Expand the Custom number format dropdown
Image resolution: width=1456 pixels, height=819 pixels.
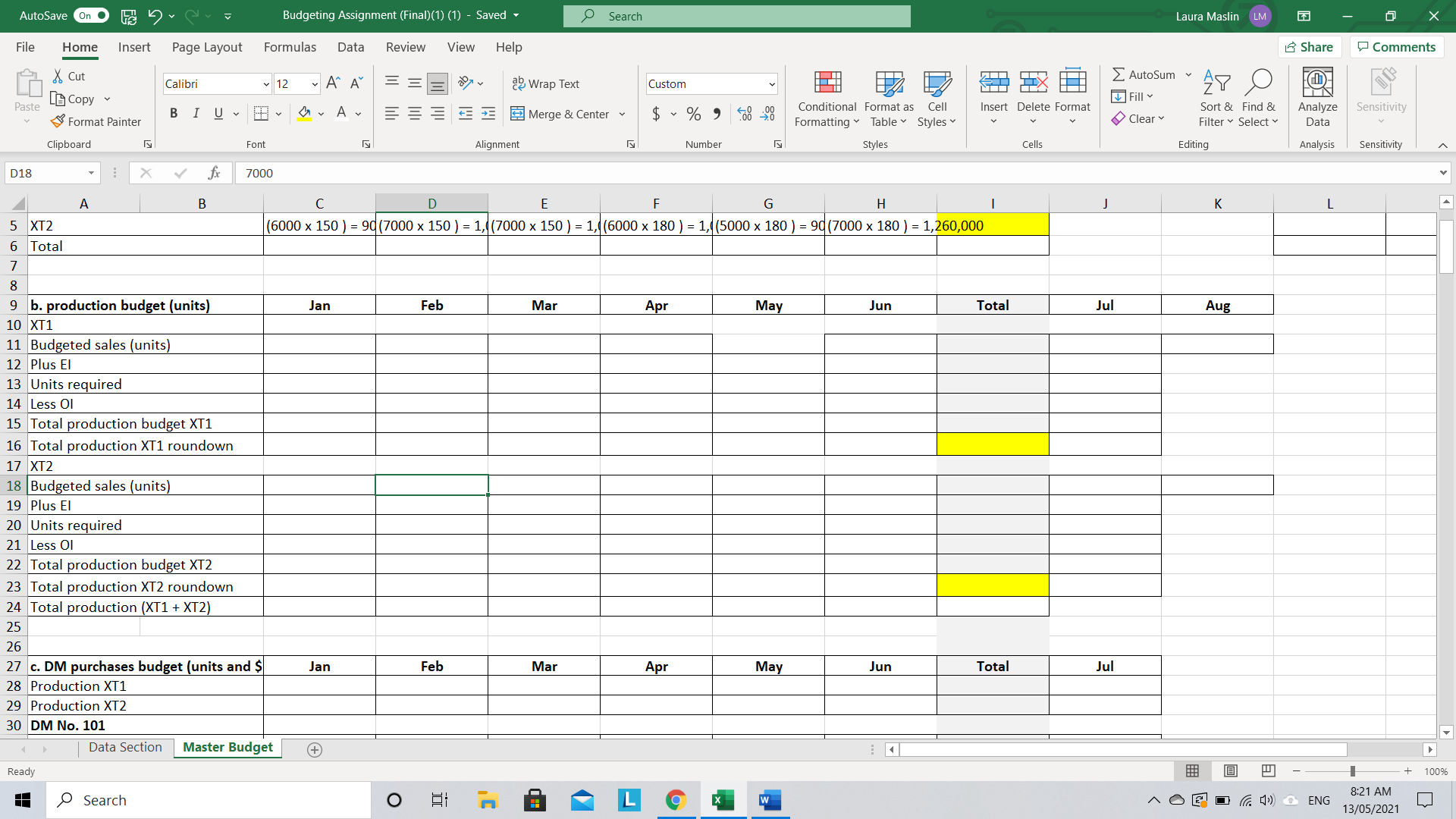point(772,84)
